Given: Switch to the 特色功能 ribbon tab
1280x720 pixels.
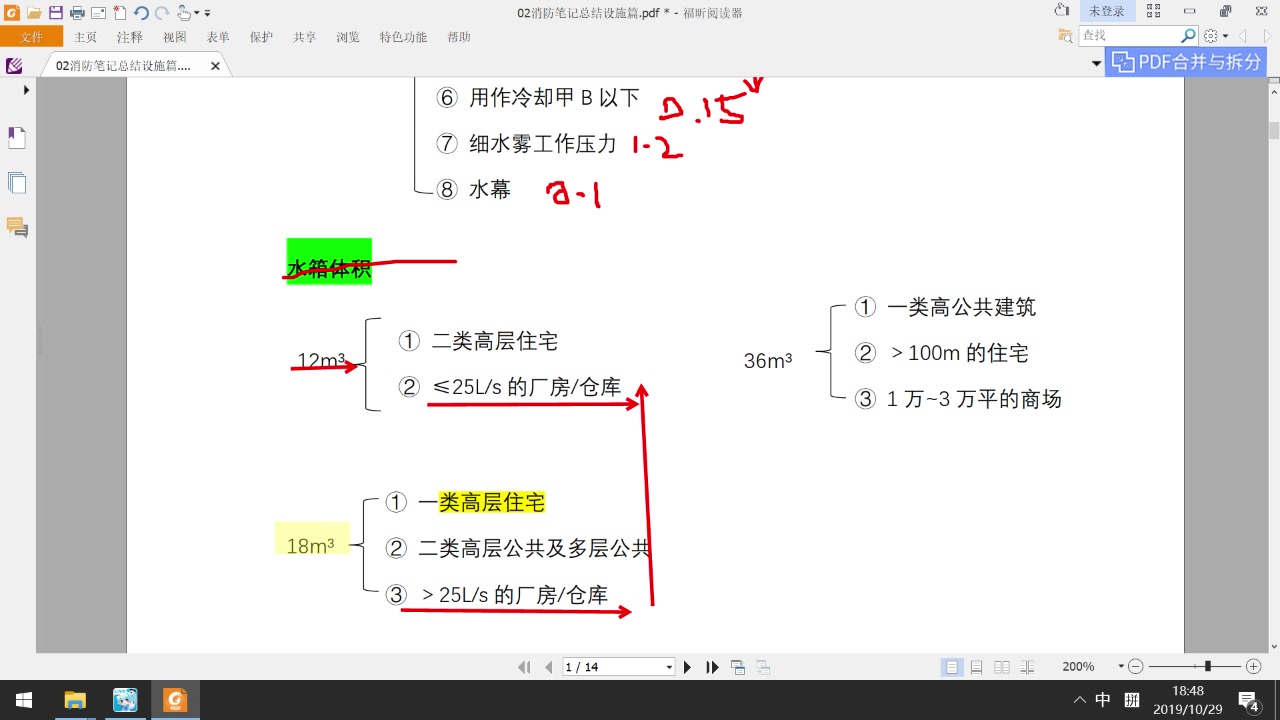Looking at the screenshot, I should click(403, 37).
